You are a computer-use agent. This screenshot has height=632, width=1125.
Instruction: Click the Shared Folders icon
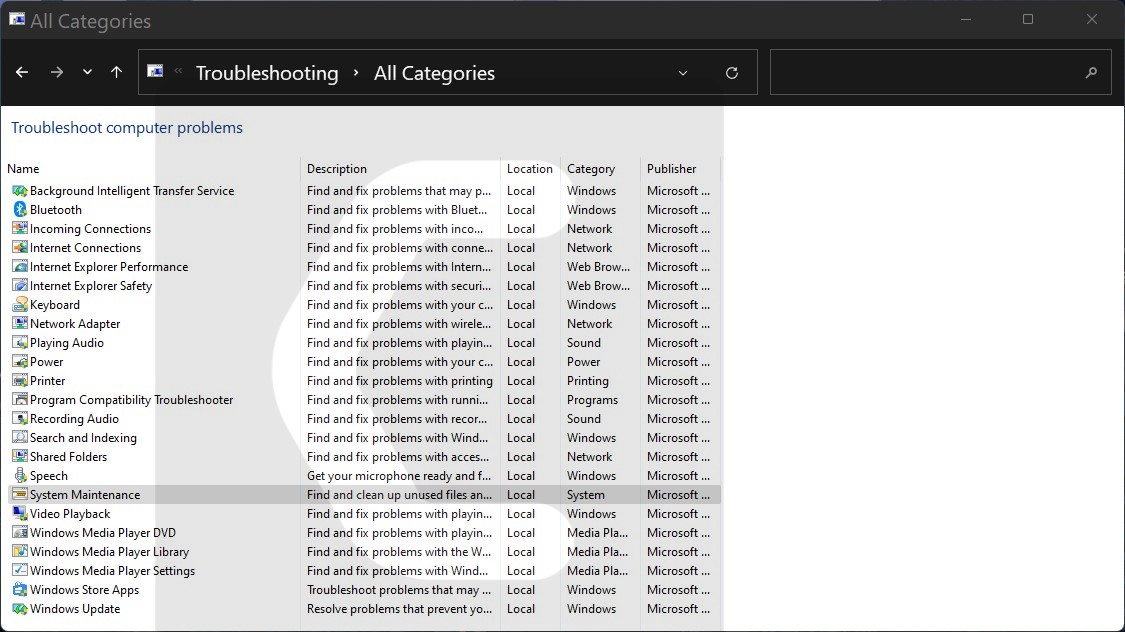pos(20,457)
